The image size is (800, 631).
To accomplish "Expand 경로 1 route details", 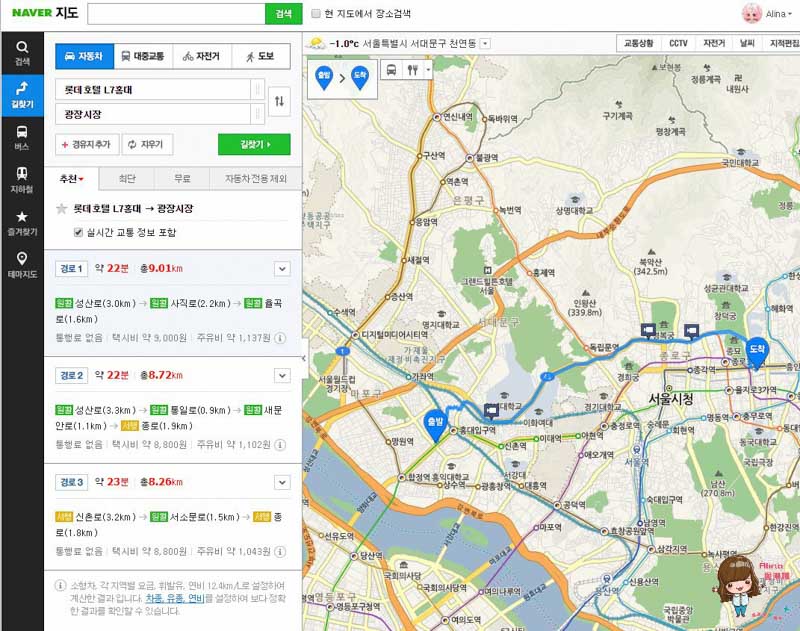I will tap(282, 269).
